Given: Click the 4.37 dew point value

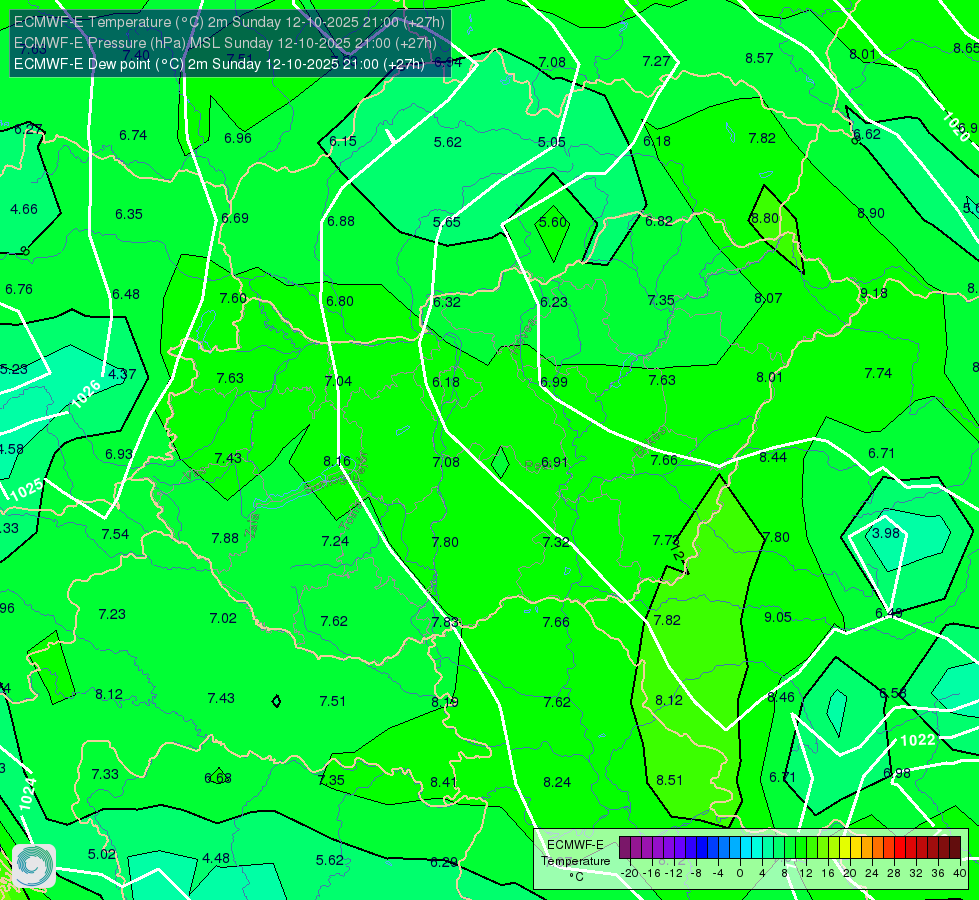Looking at the screenshot, I should [x=122, y=374].
